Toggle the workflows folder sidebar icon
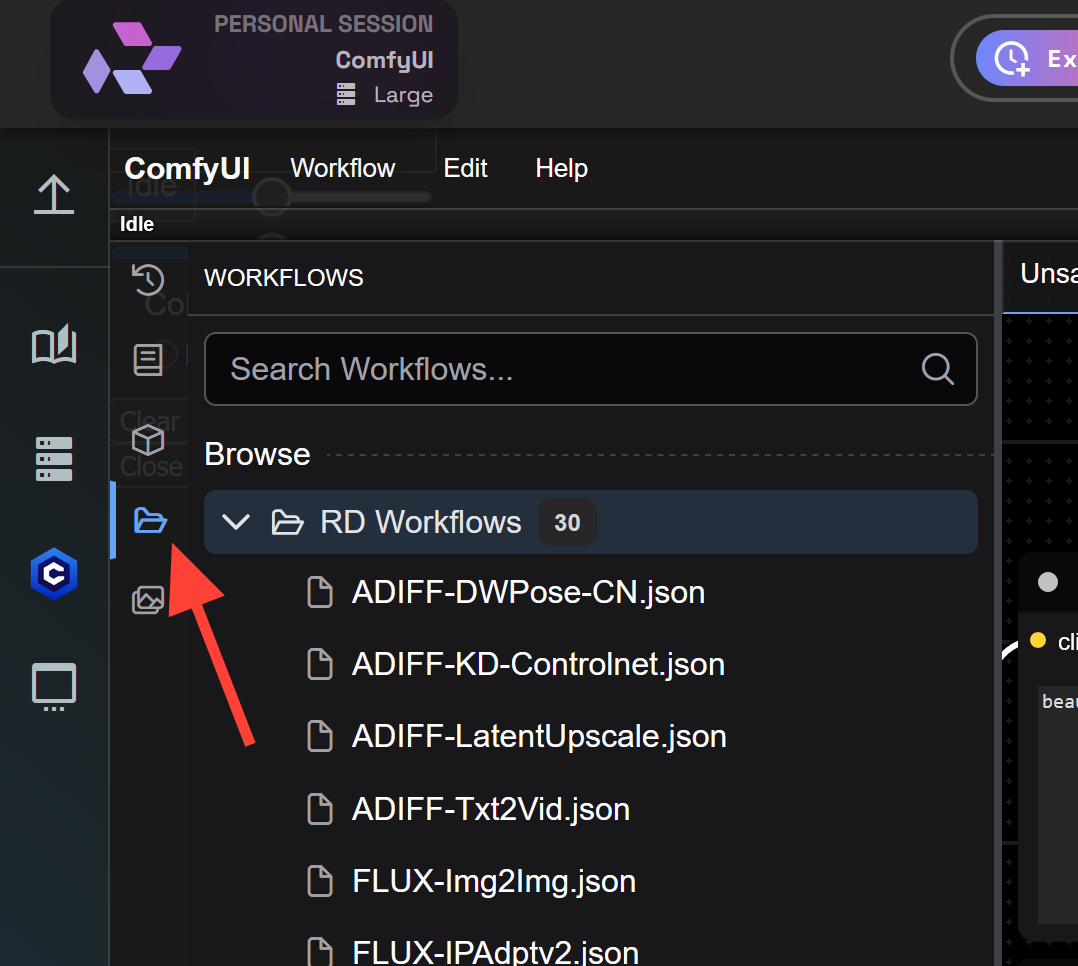Screen dimensions: 1078x966 pos(149,520)
